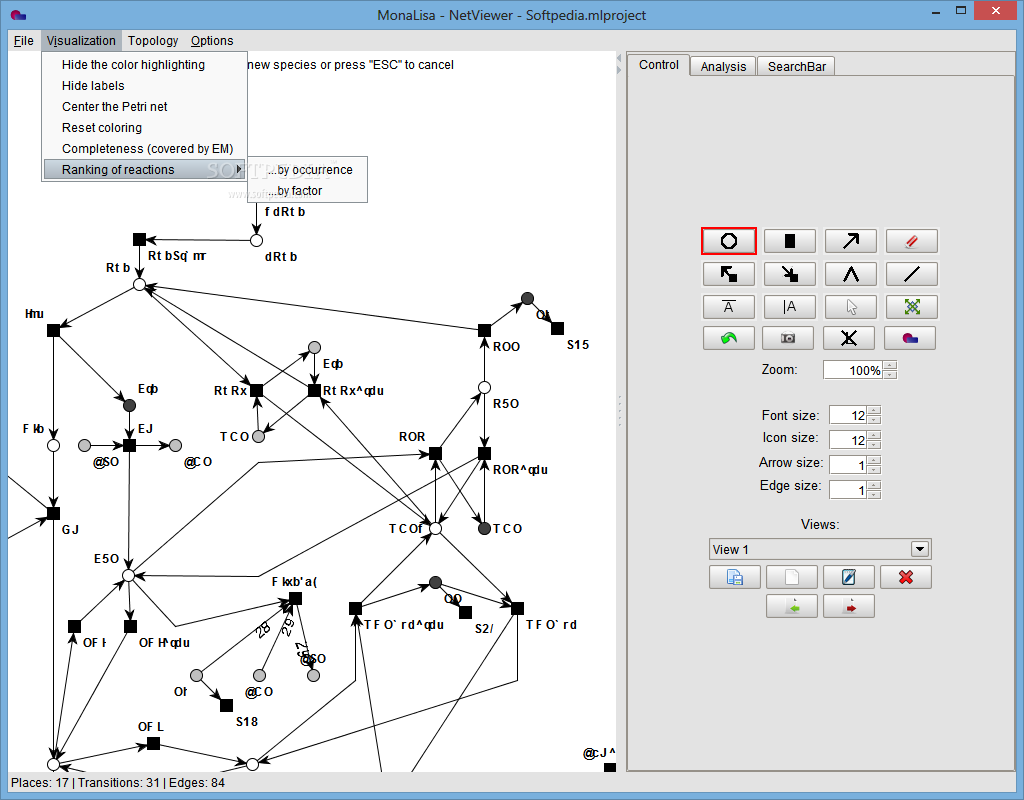Expand the Ranking of reactions submenu
Image resolution: width=1024 pixels, height=800 pixels.
pos(144,169)
